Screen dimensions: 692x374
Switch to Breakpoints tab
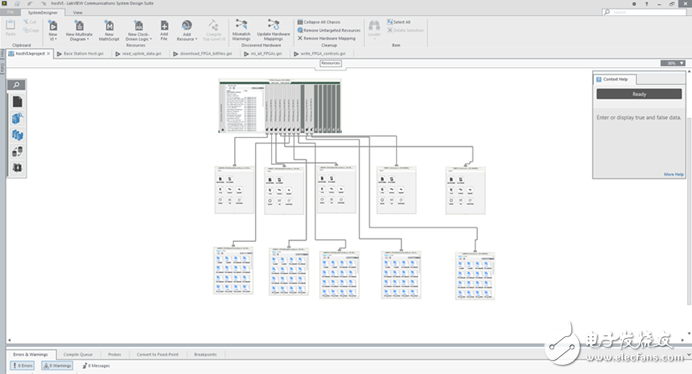tap(205, 354)
